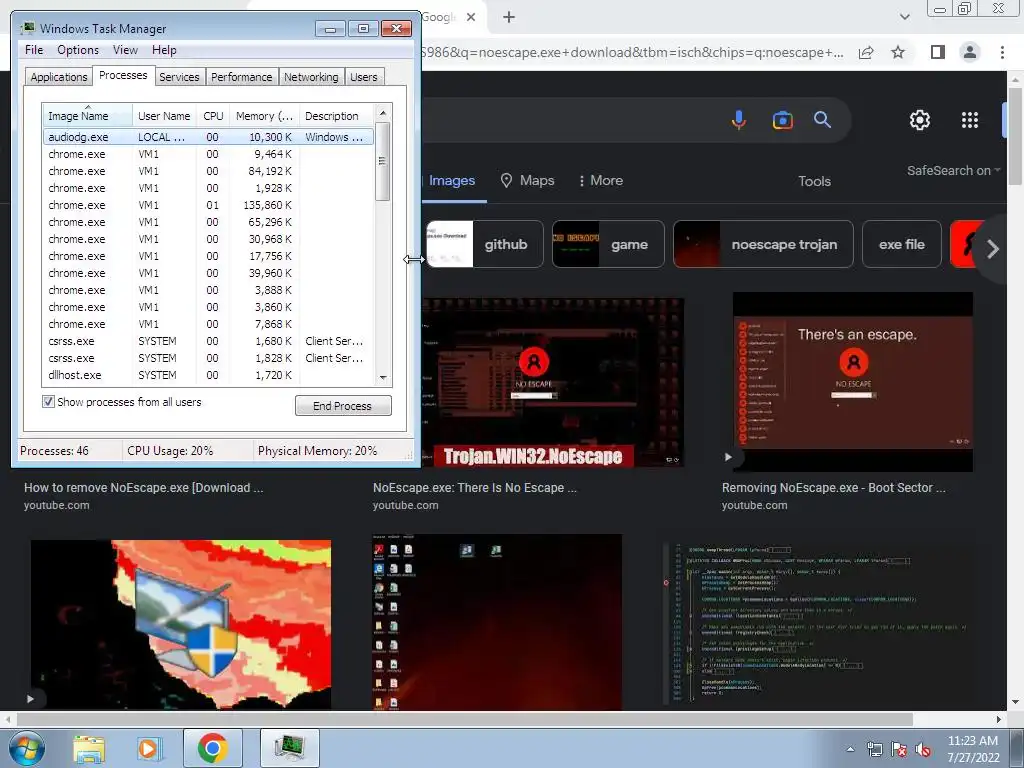Sort by User Name column header

(165, 116)
